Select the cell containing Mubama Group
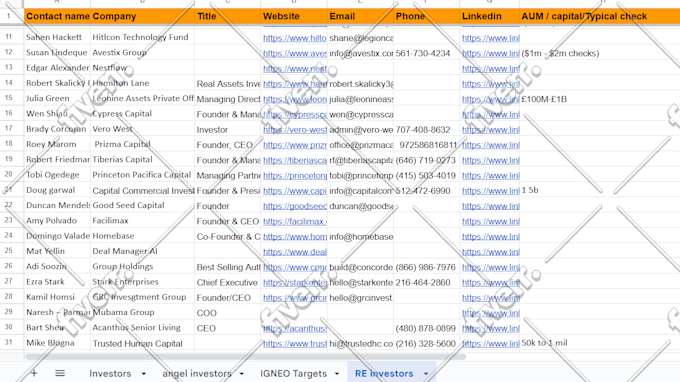Image resolution: width=680 pixels, height=382 pixels. point(143,312)
